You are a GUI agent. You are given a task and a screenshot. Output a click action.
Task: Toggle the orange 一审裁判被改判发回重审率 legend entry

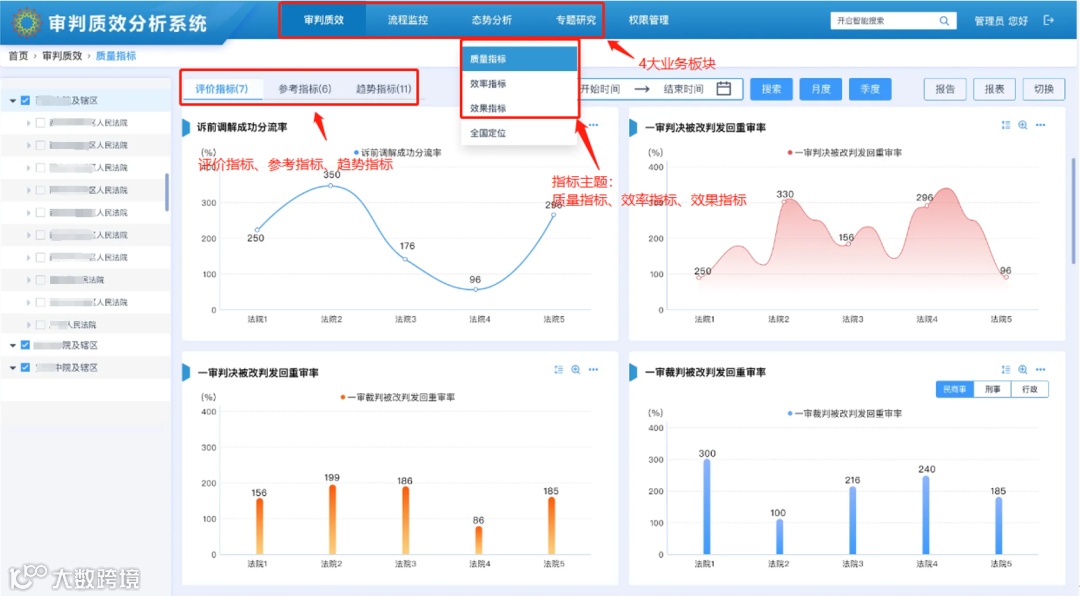pos(397,398)
